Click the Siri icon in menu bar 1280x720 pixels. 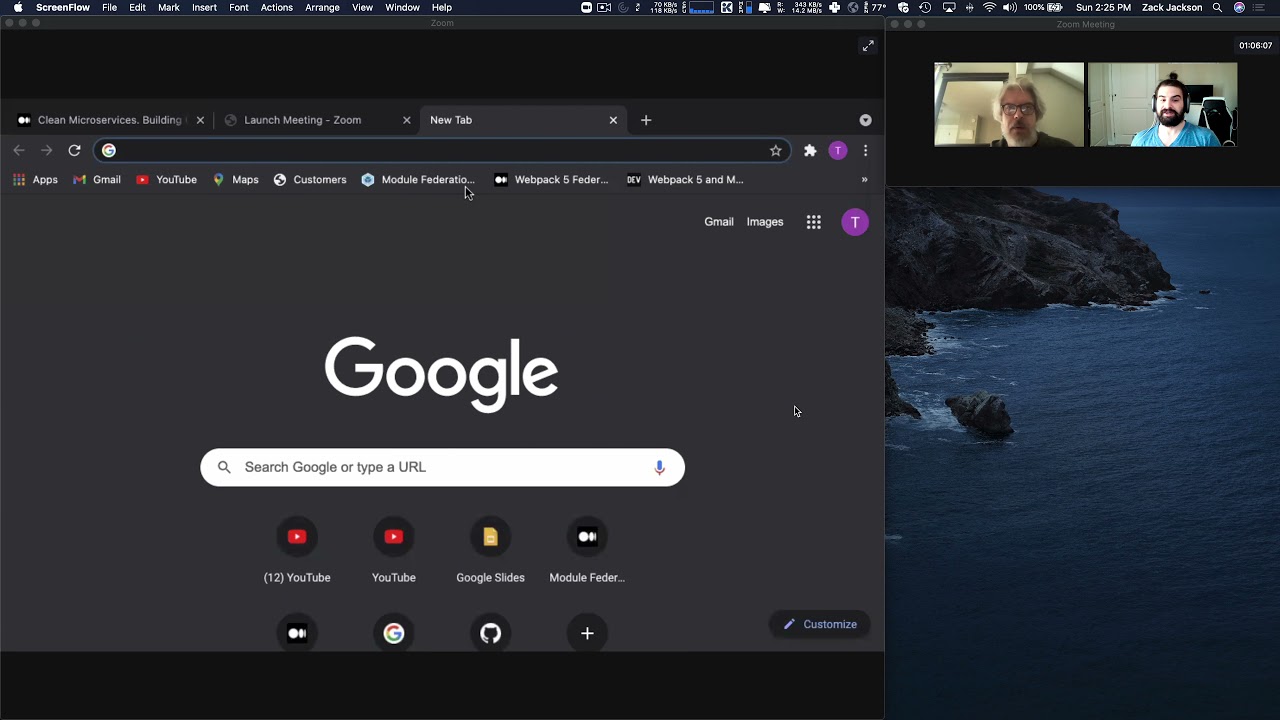[1240, 7]
